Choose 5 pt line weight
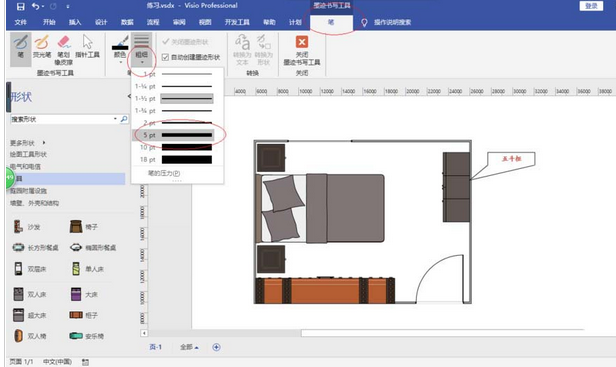The width and height of the screenshot is (616, 367). tap(173, 135)
